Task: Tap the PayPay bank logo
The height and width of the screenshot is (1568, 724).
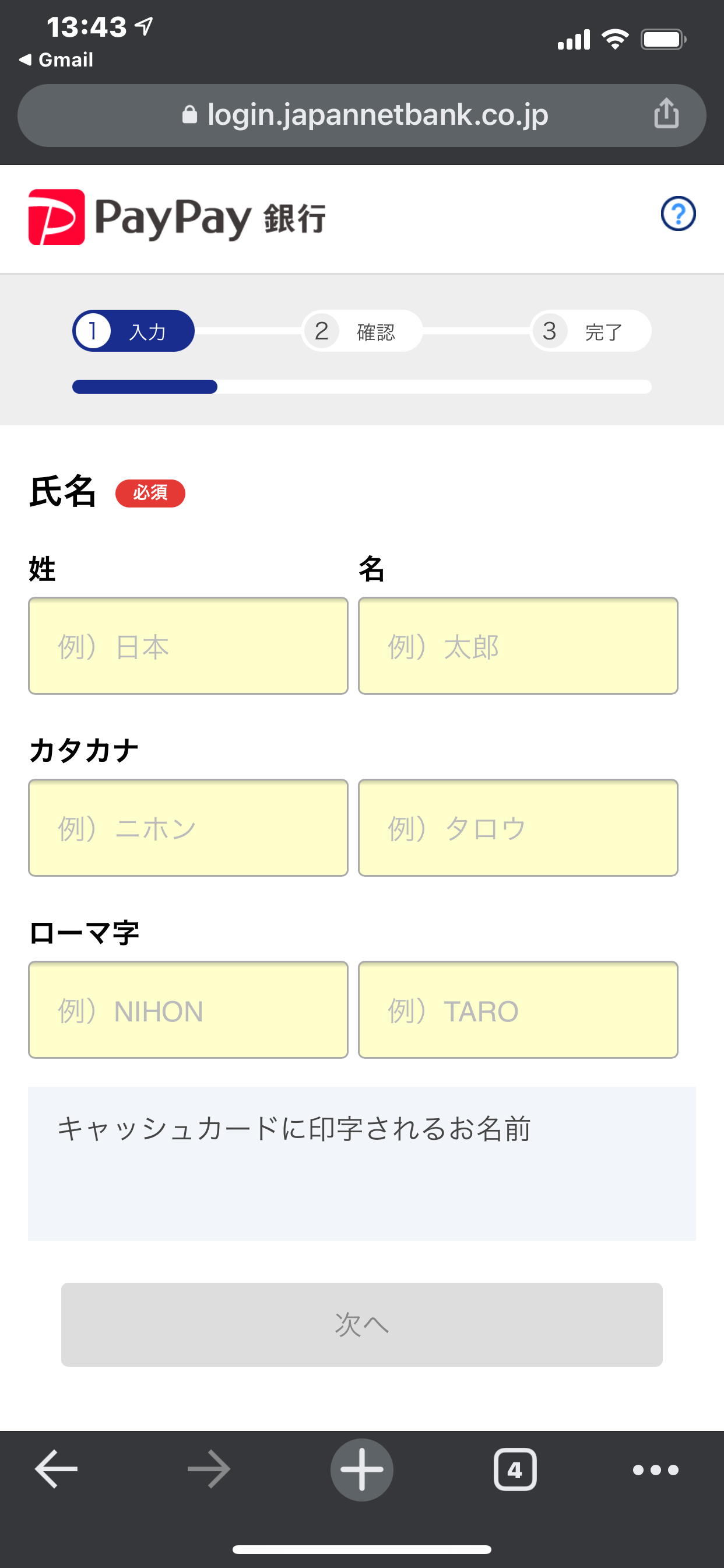Action: coord(177,218)
